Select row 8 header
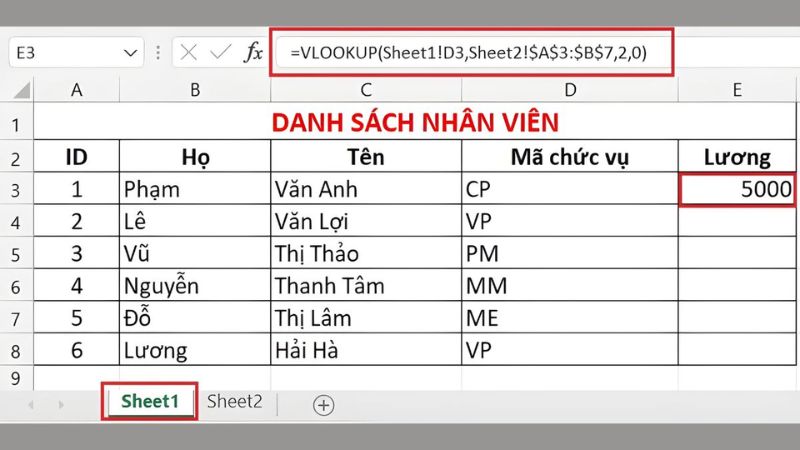This screenshot has height=450, width=800. point(16,349)
